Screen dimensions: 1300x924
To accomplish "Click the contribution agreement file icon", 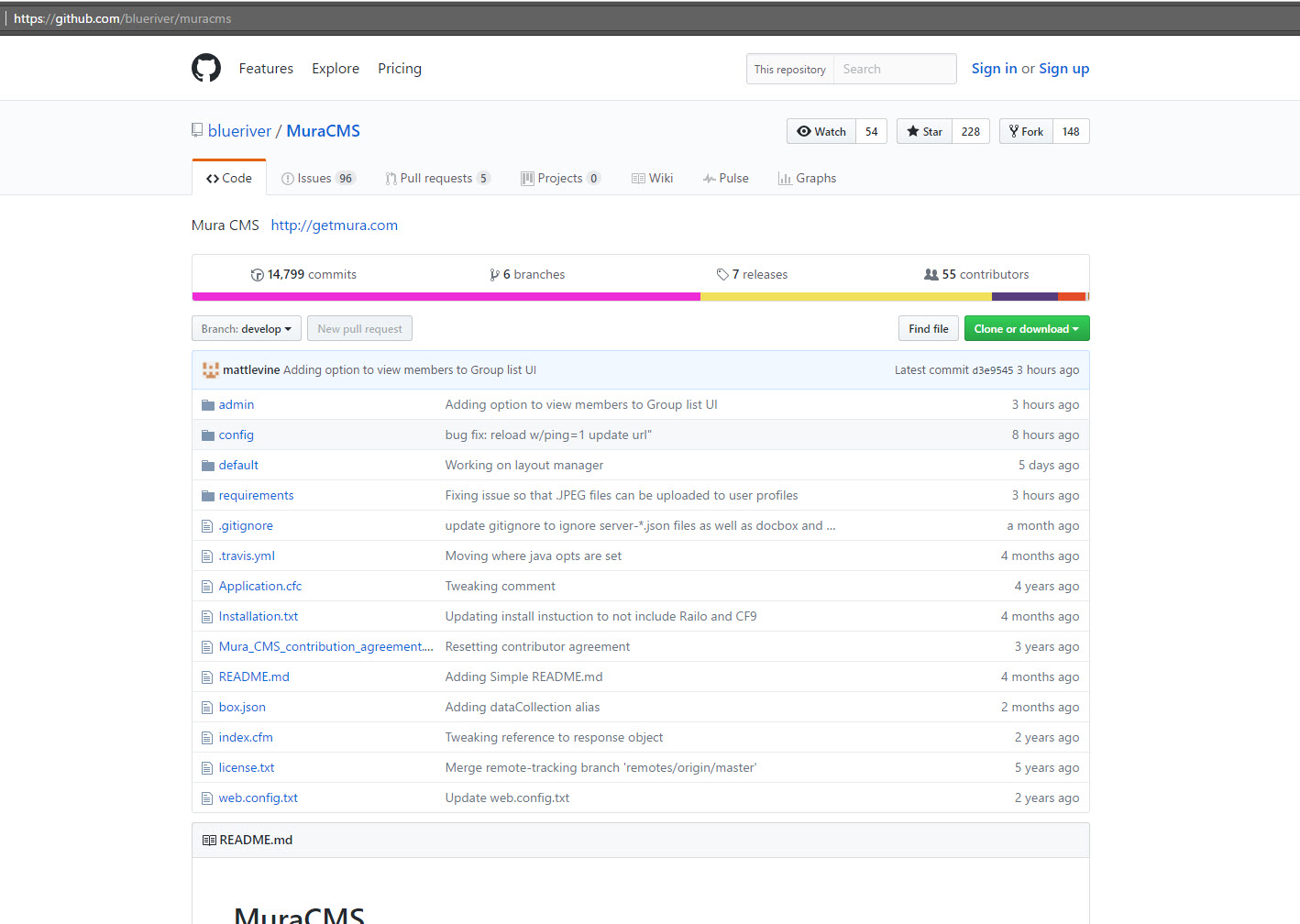I will (x=207, y=646).
